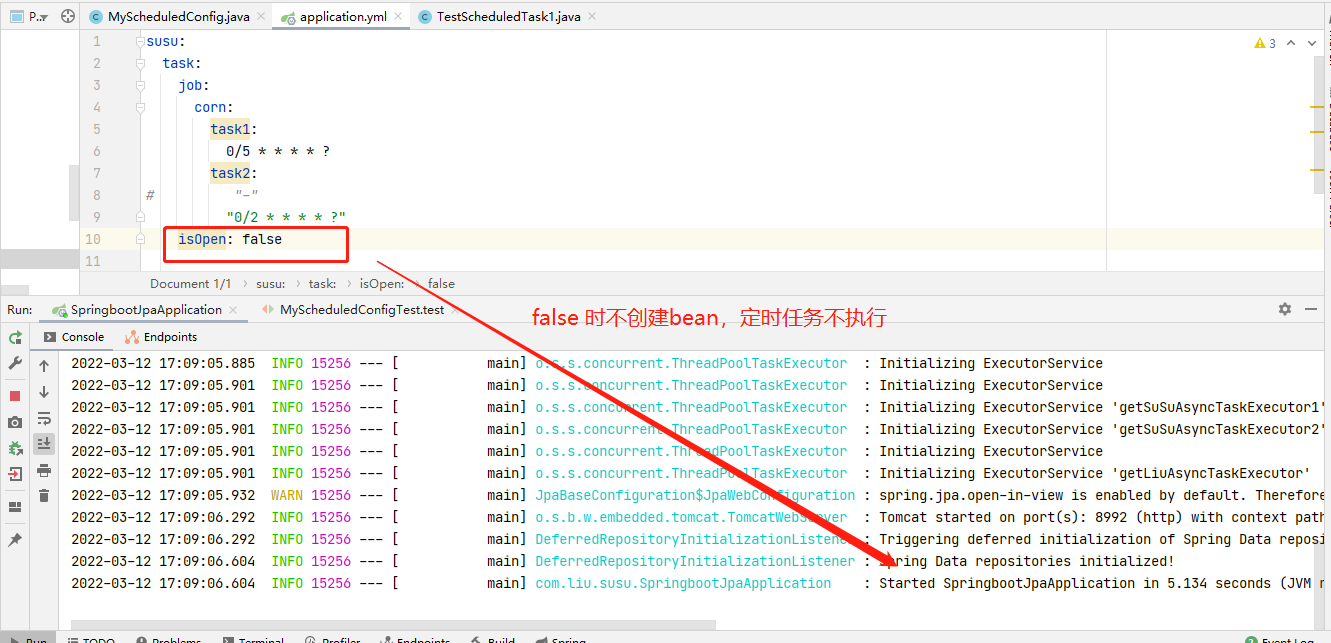Screen dimensions: 1331x643
Task: Collapse the susu root node in the YAML
Action: click(139, 44)
